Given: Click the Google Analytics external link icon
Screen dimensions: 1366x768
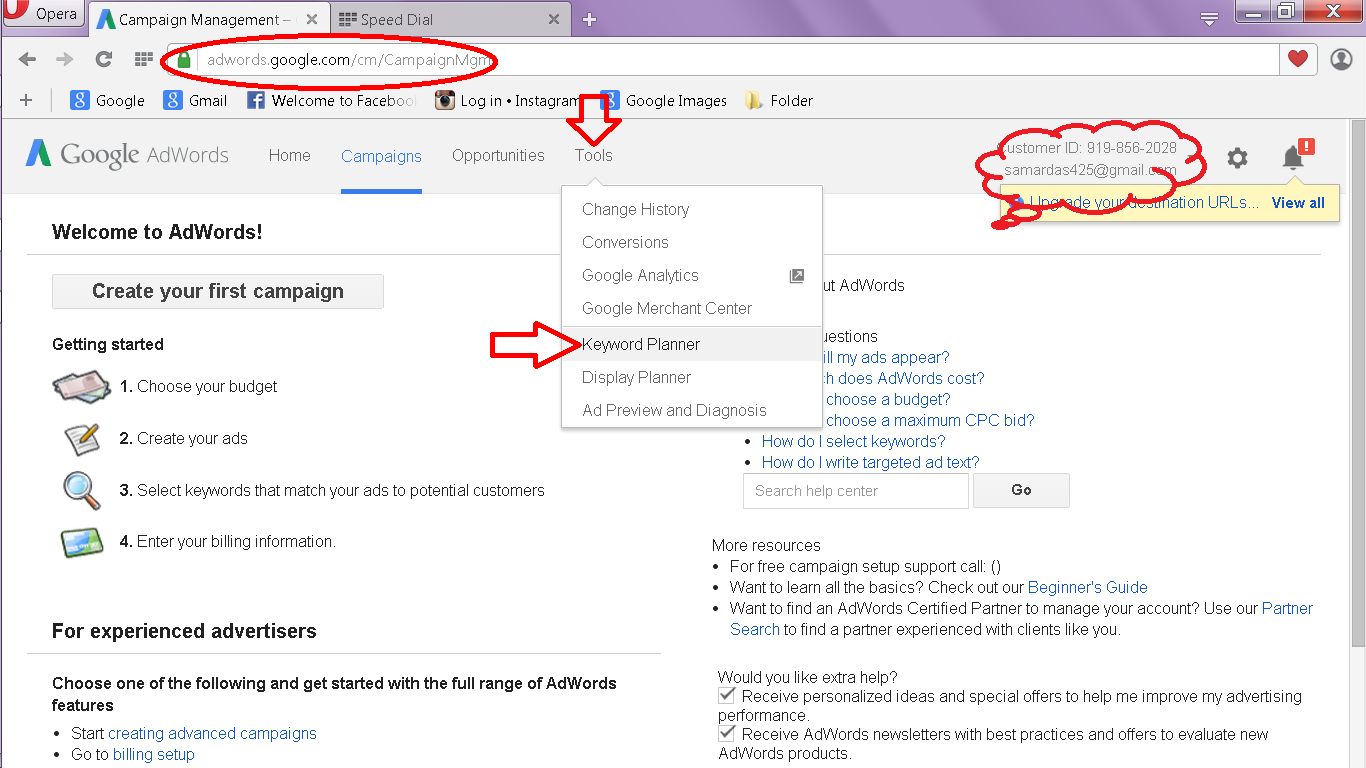Looking at the screenshot, I should [797, 276].
